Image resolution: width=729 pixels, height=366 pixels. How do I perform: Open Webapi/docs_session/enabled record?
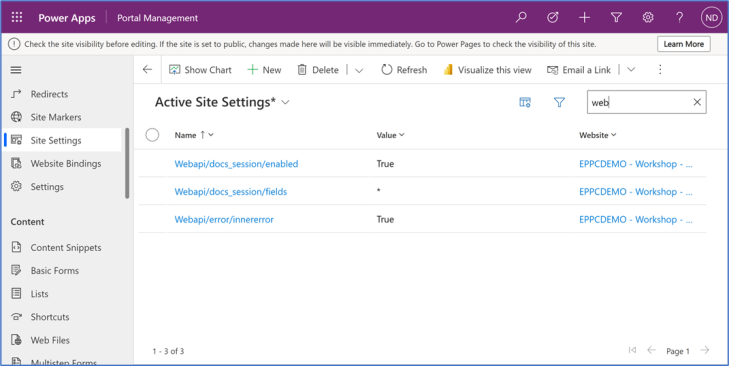236,164
